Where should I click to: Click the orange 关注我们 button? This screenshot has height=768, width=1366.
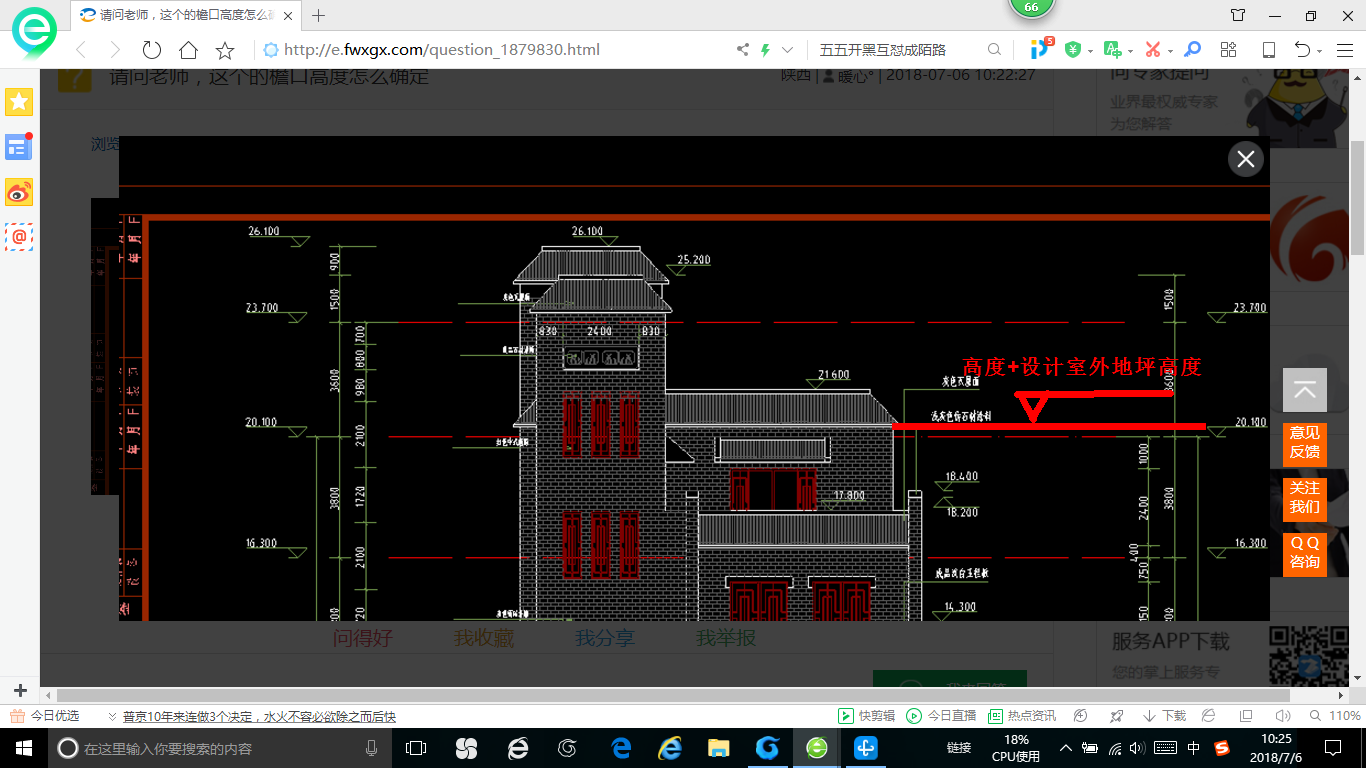point(1305,498)
